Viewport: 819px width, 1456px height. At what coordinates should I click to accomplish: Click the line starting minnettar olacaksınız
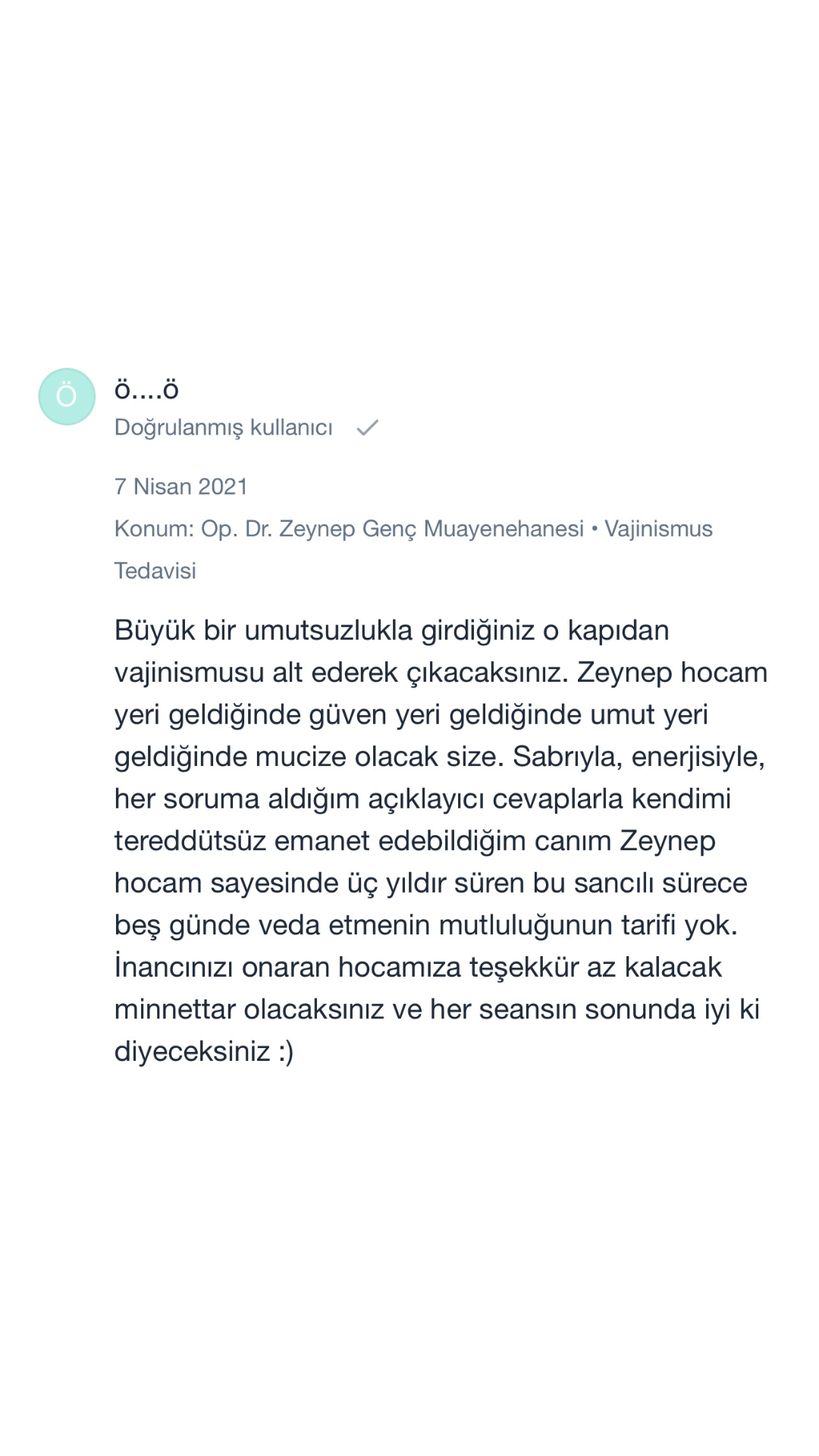click(437, 1010)
